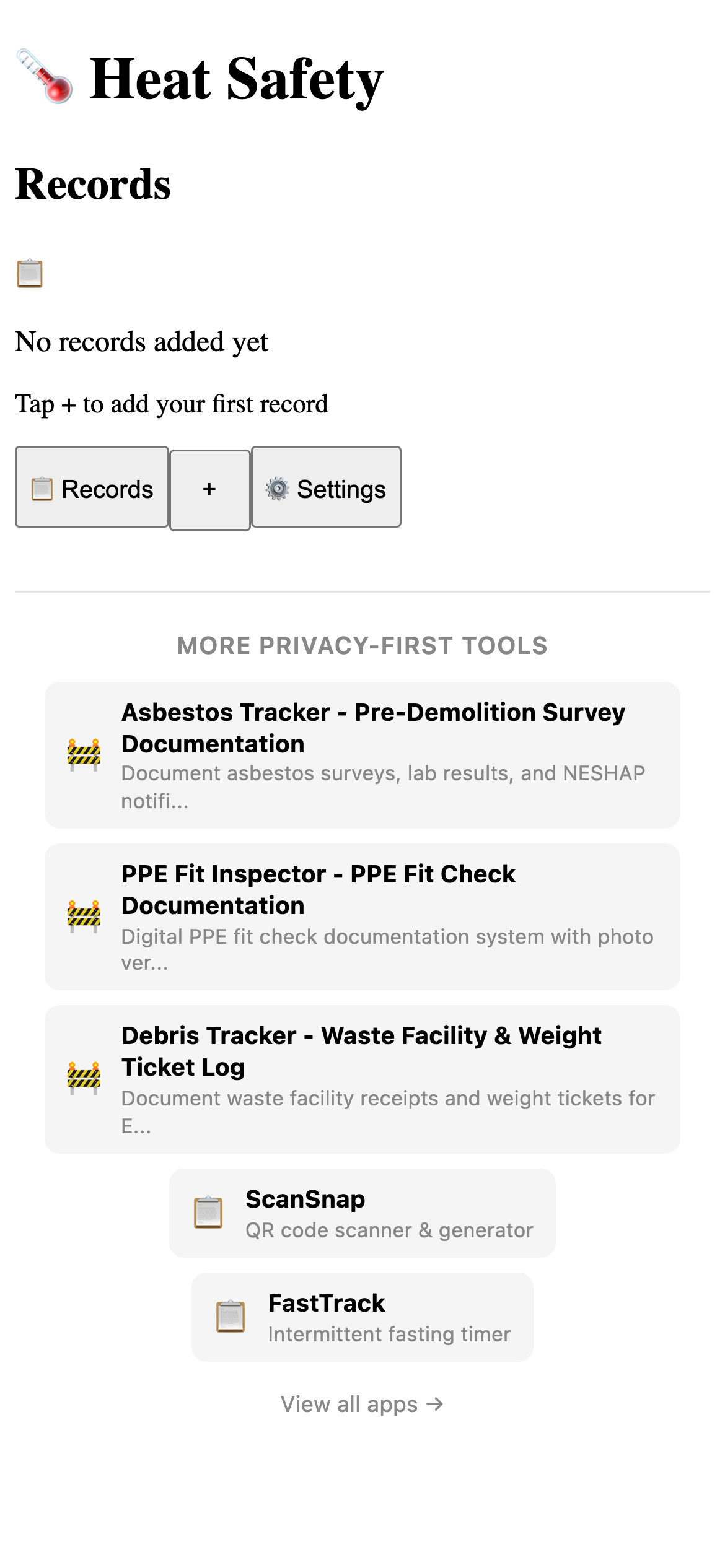Open the View all apps link
Viewport: 725px width, 1568px height.
pyautogui.click(x=362, y=1404)
